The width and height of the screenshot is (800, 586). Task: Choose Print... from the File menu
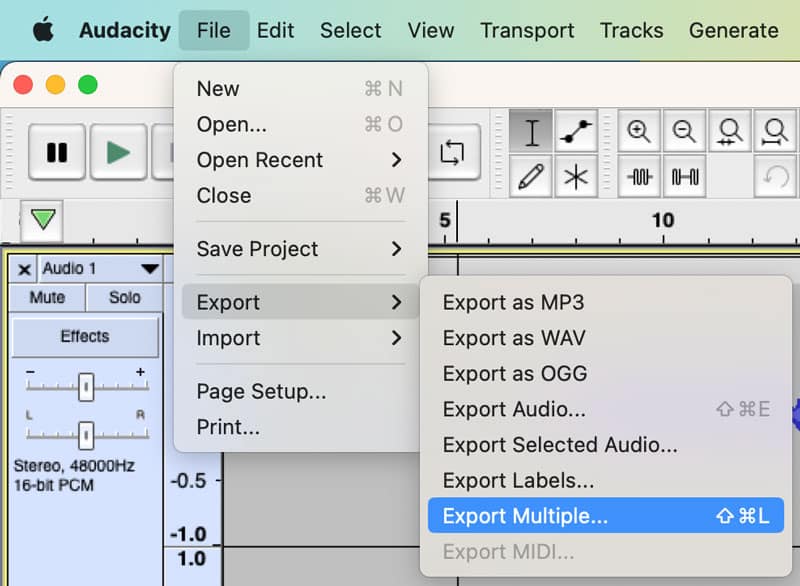(x=301, y=427)
